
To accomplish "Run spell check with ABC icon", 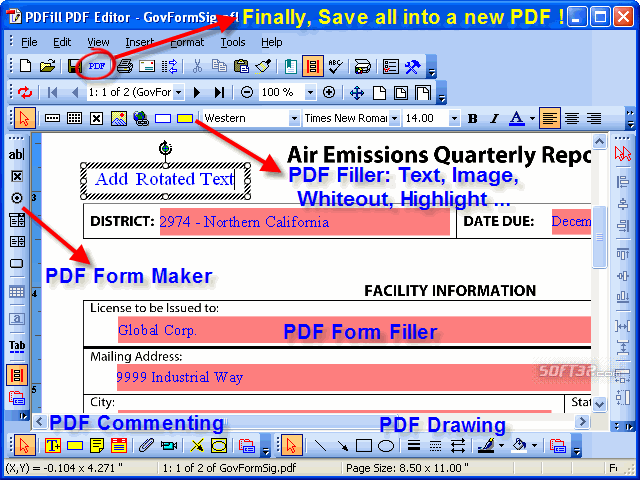I will click(336, 66).
